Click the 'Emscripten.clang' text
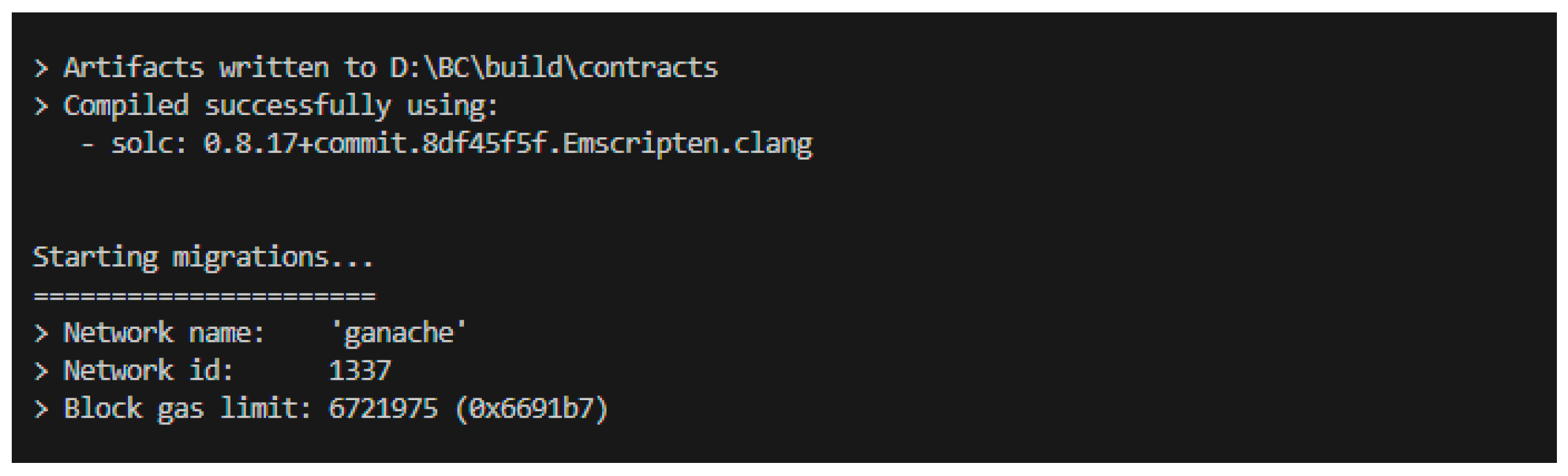The image size is (1568, 476). [x=687, y=144]
